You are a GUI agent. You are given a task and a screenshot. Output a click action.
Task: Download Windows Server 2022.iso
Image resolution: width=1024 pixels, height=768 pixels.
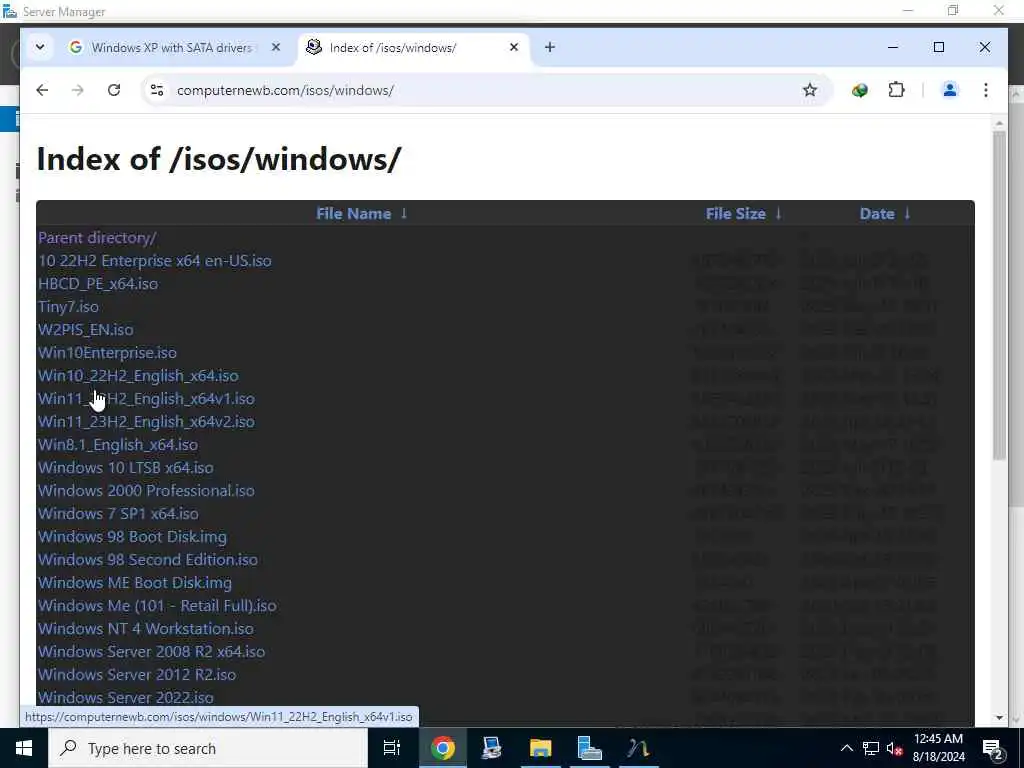click(125, 697)
